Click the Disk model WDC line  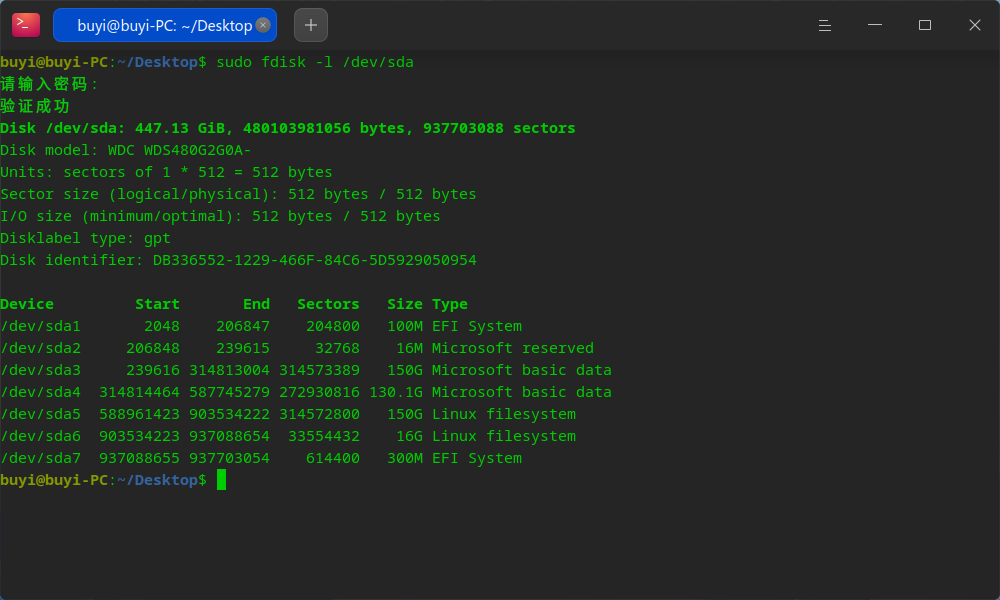pos(126,150)
